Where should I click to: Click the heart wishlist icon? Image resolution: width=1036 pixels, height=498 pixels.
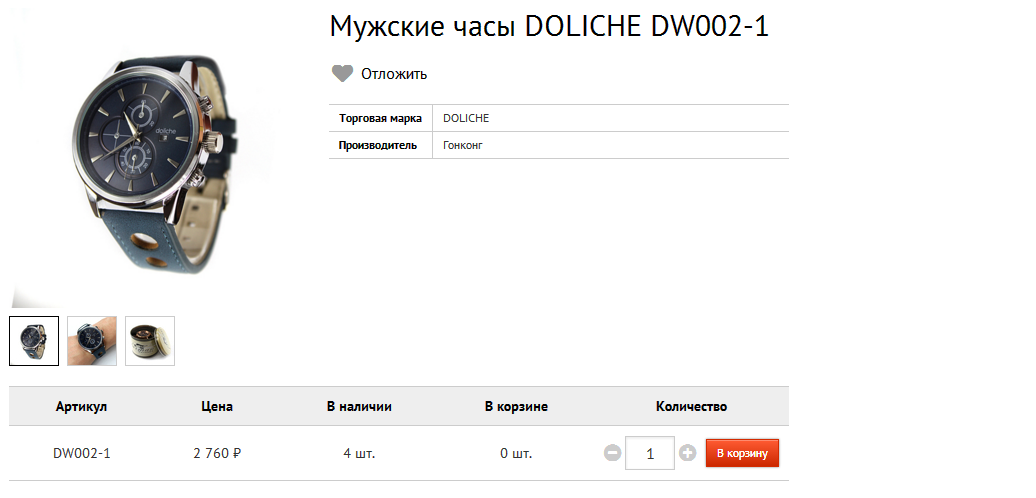click(342, 73)
